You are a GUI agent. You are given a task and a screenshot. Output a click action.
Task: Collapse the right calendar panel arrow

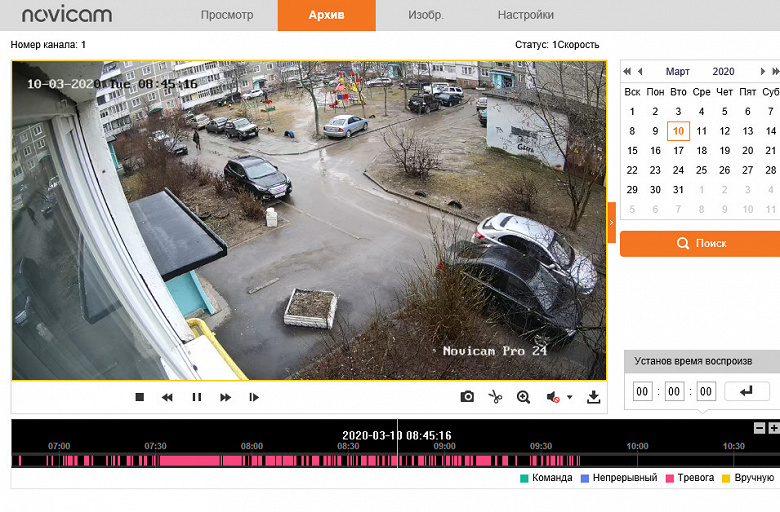point(611,222)
